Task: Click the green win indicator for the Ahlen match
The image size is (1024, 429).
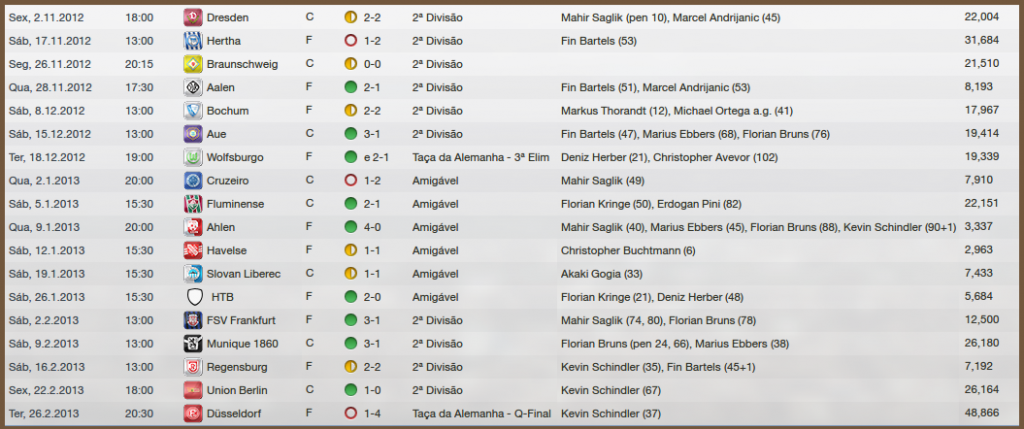Action: tap(350, 227)
